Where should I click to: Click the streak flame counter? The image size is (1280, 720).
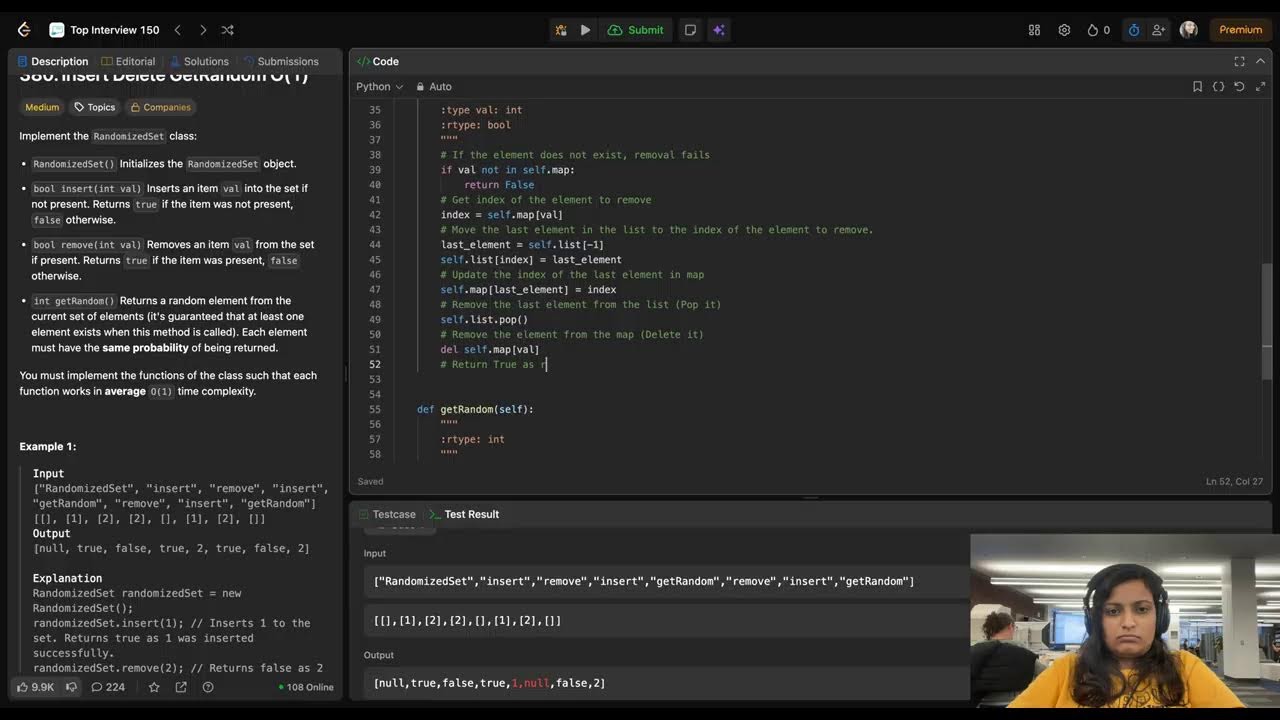click(1098, 30)
